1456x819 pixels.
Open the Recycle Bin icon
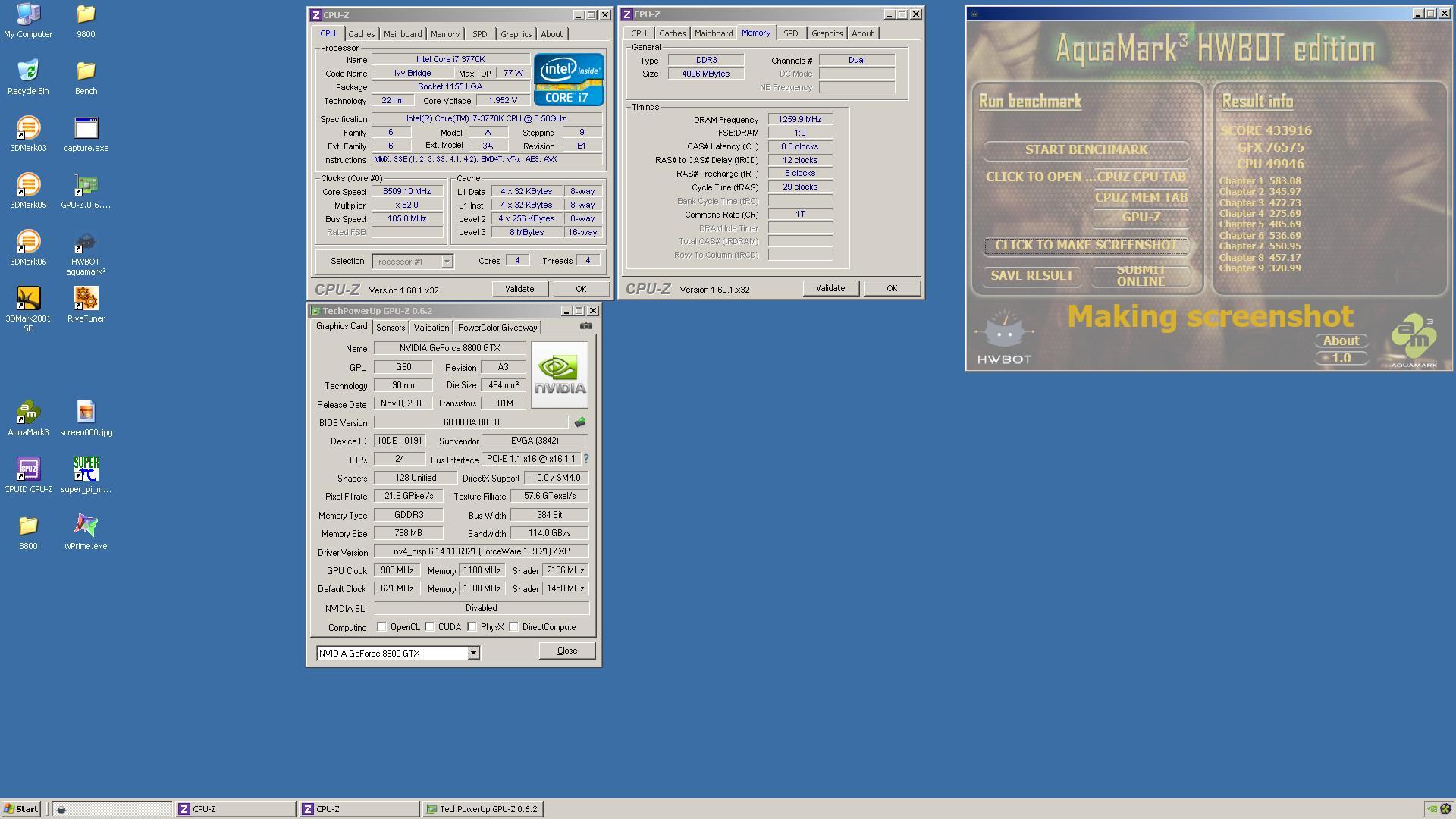click(x=28, y=77)
